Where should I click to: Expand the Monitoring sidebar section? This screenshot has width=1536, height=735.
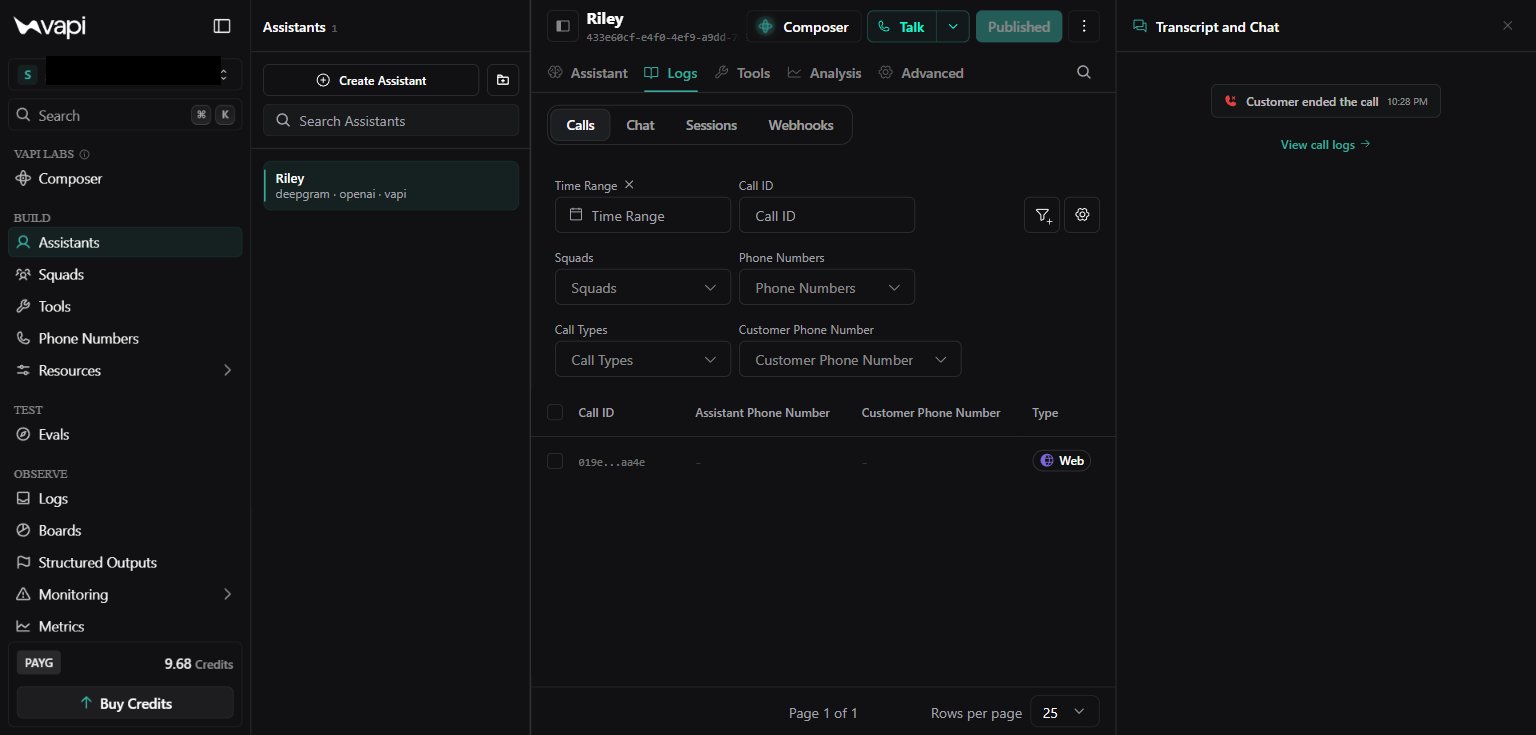[x=125, y=594]
